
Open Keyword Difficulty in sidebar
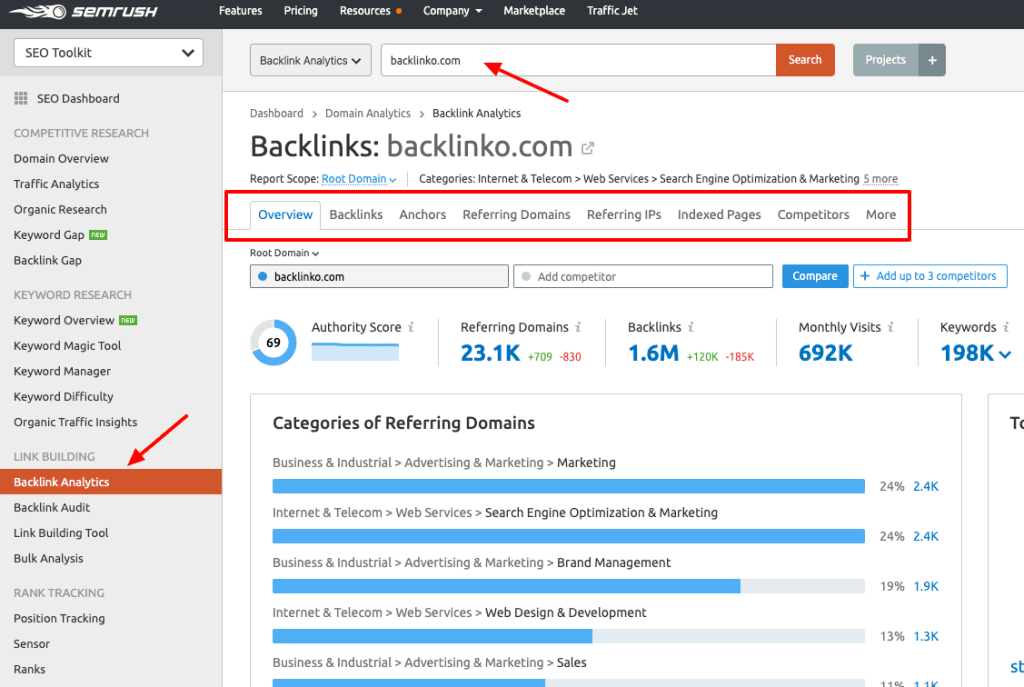pyautogui.click(x=63, y=397)
